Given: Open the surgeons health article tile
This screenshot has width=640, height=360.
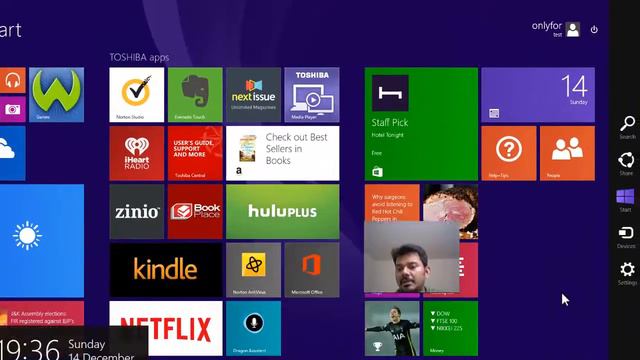Looking at the screenshot, I should point(392,203).
